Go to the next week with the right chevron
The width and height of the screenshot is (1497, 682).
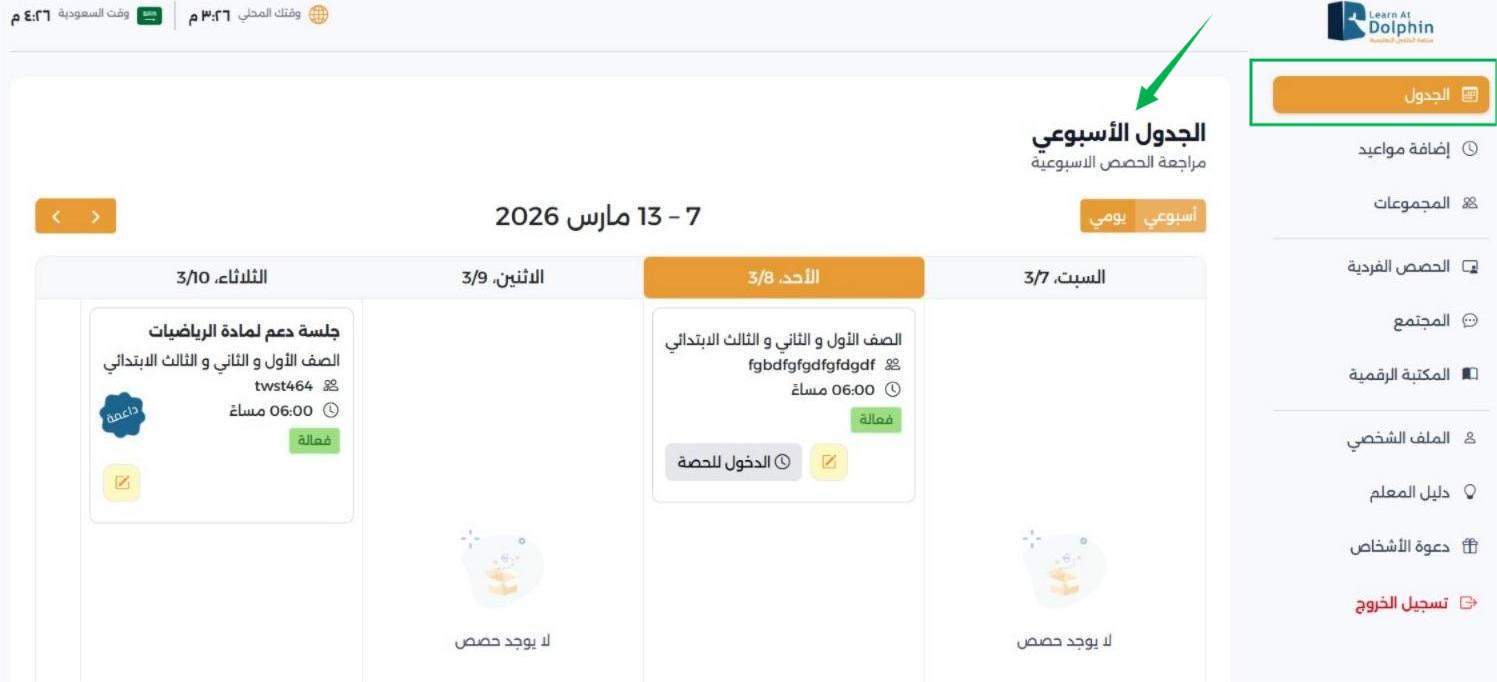[x=96, y=217]
